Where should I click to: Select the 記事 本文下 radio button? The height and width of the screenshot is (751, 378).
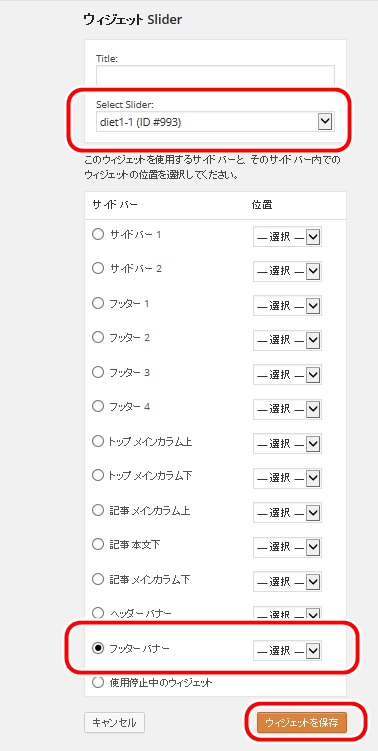pos(98,545)
